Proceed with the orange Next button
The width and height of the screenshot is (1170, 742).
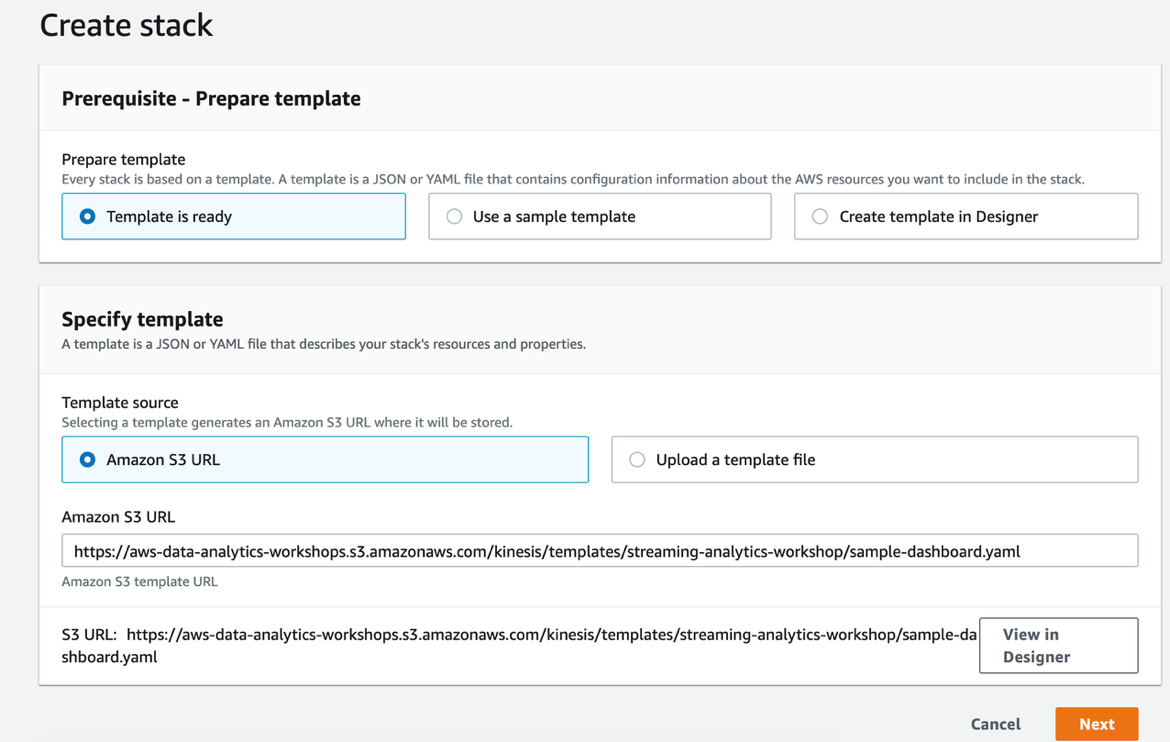click(x=1097, y=724)
